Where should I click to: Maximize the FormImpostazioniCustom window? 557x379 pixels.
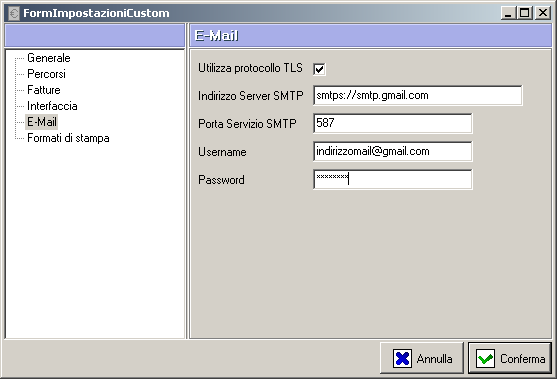point(524,13)
